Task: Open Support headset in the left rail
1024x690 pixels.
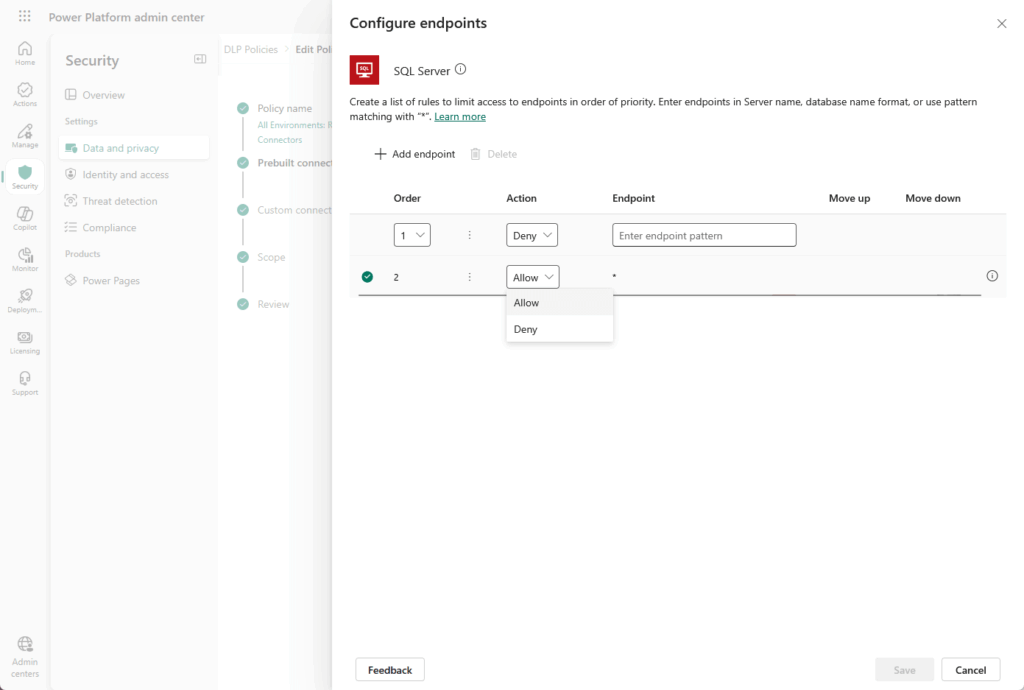Action: click(x=25, y=383)
